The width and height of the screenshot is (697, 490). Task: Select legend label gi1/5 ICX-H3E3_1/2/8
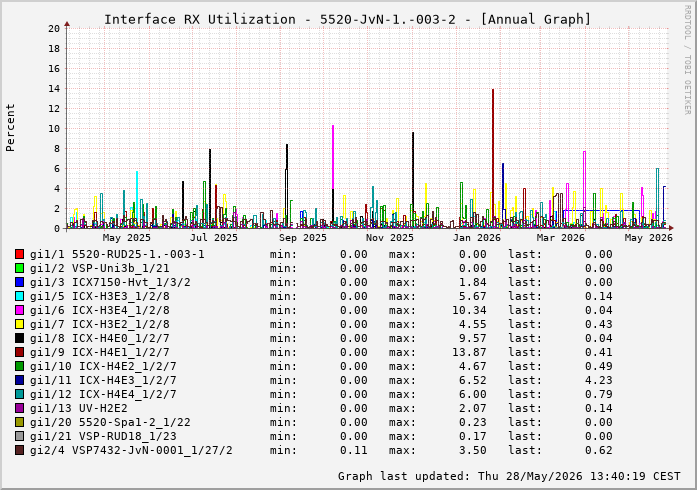tap(100, 296)
